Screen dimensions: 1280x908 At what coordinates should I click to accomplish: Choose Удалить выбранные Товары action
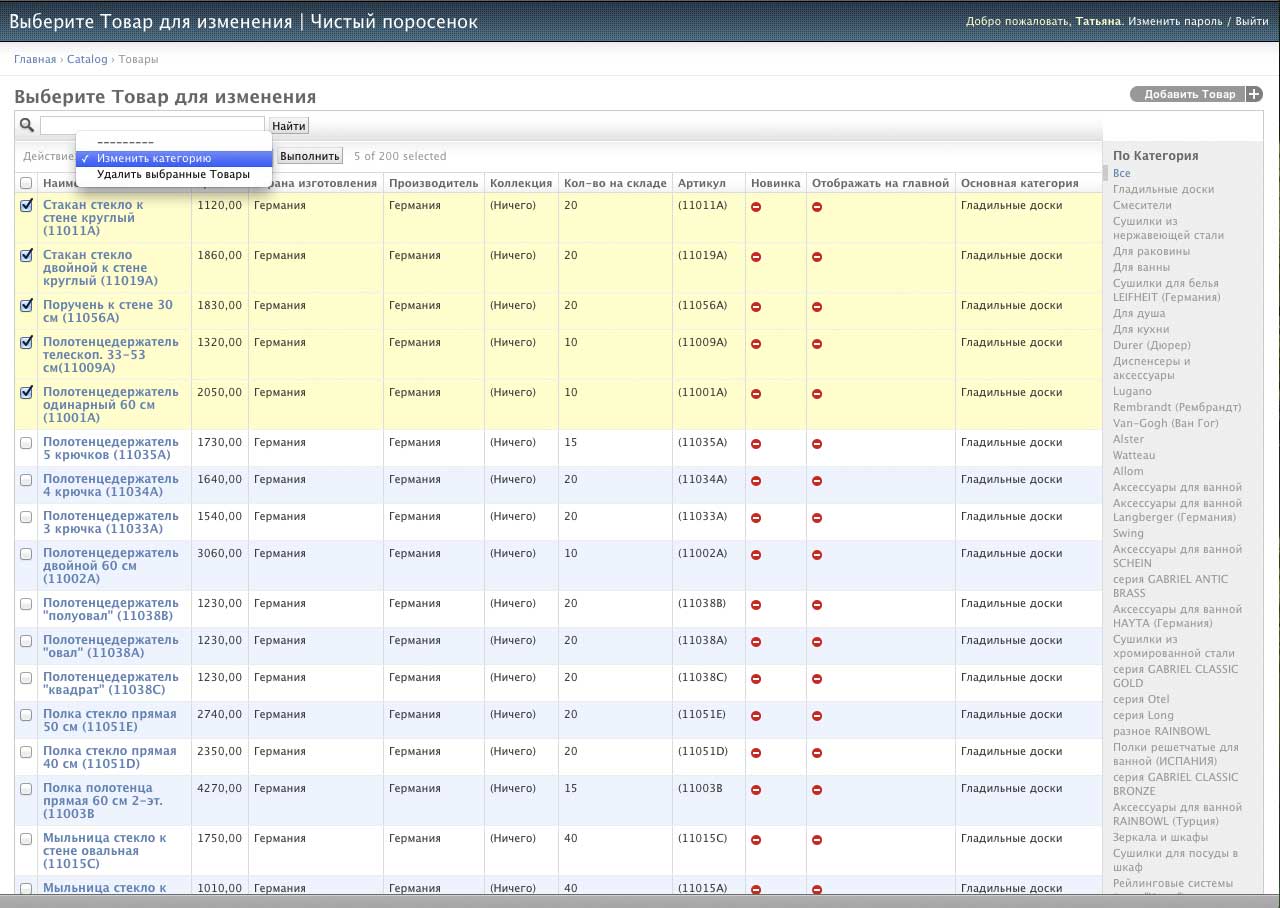[174, 174]
